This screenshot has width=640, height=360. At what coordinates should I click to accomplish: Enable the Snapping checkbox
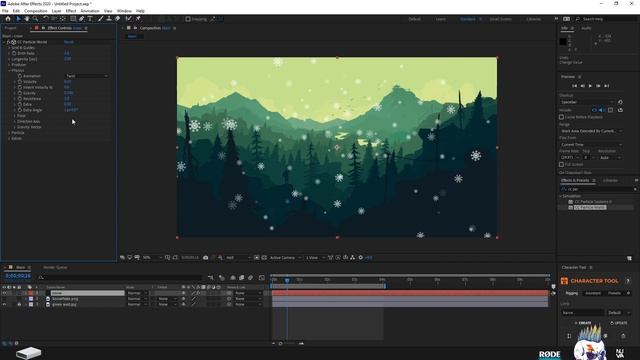click(x=188, y=19)
